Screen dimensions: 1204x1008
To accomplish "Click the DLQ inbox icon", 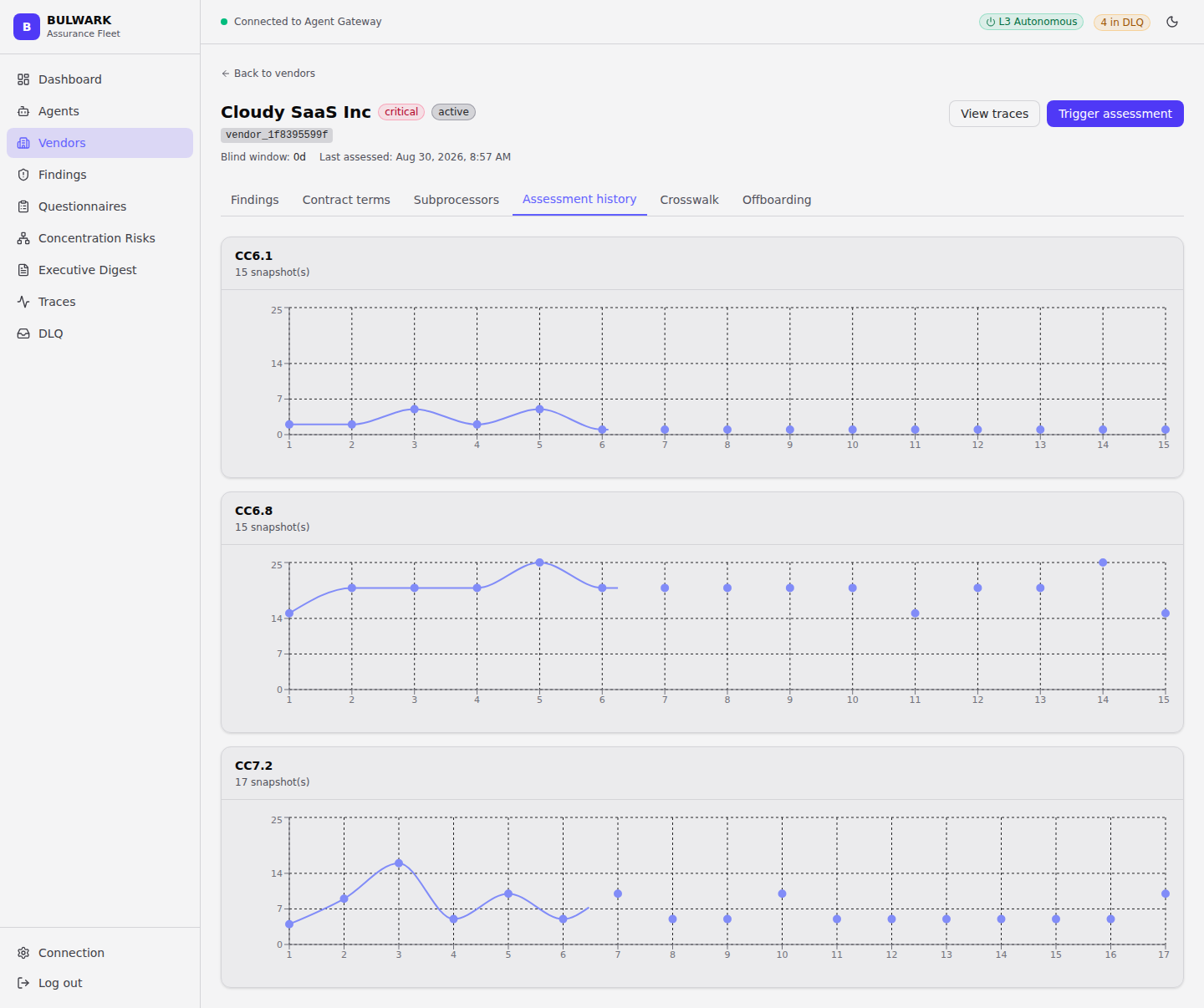I will click(x=23, y=333).
